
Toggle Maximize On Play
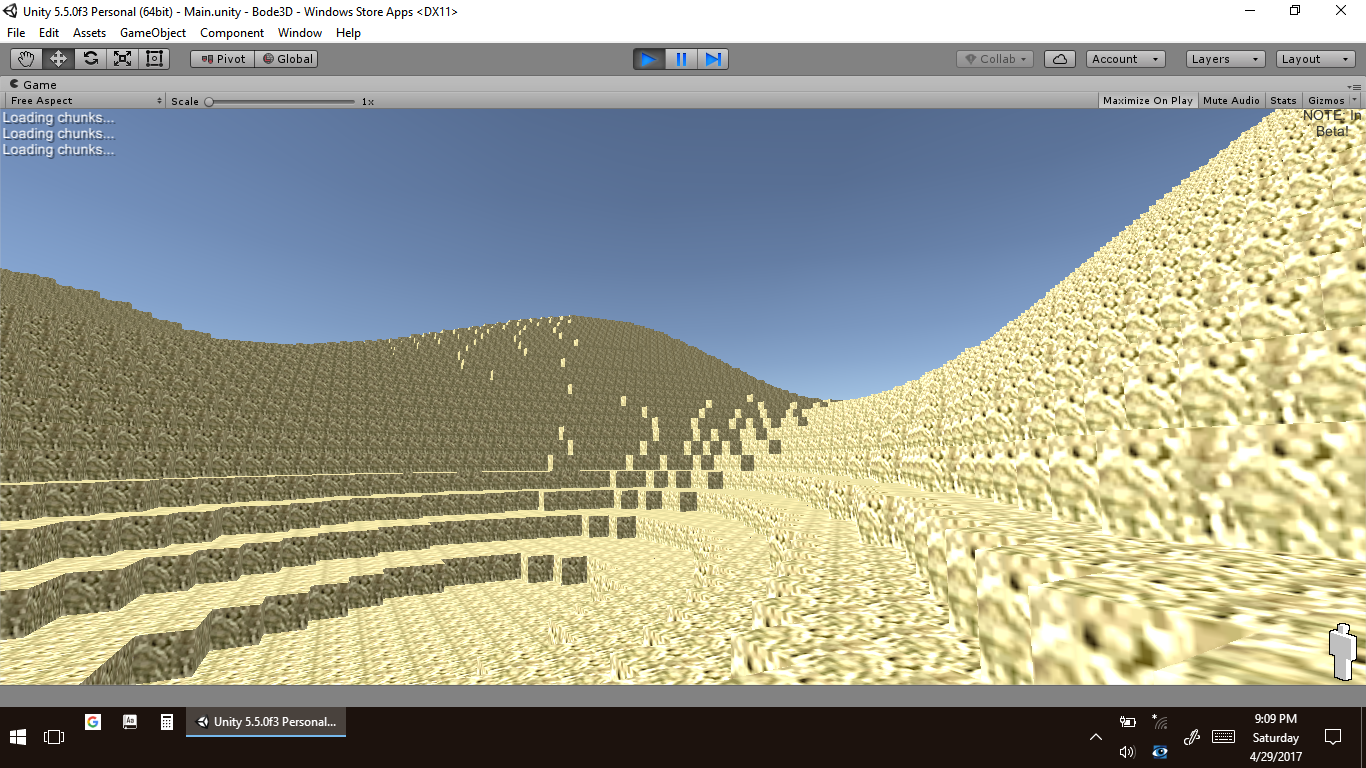1147,101
